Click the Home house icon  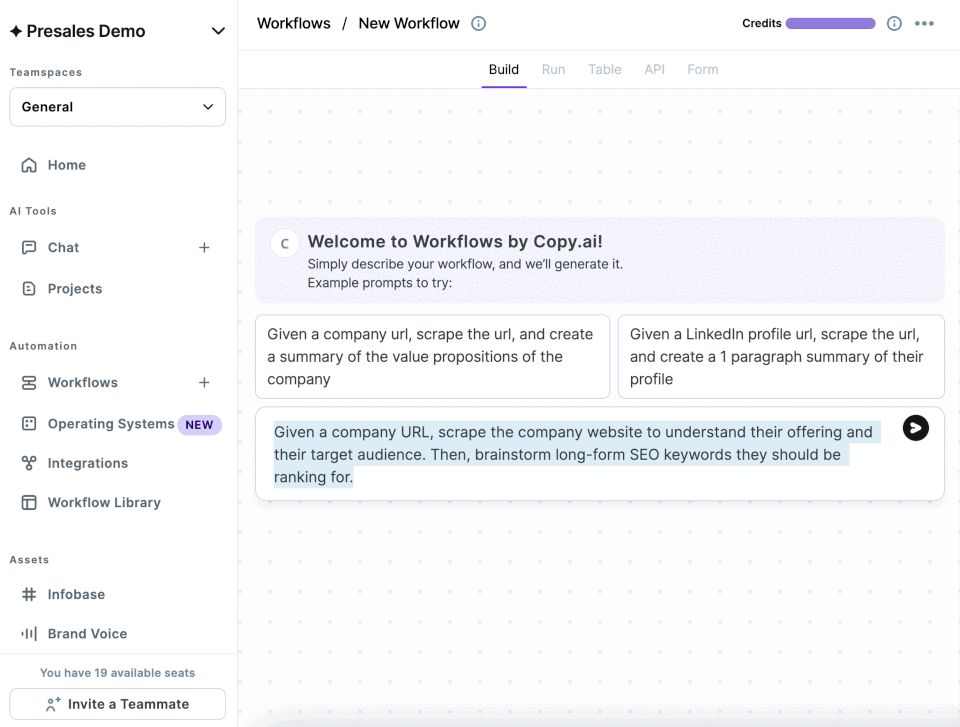point(29,165)
